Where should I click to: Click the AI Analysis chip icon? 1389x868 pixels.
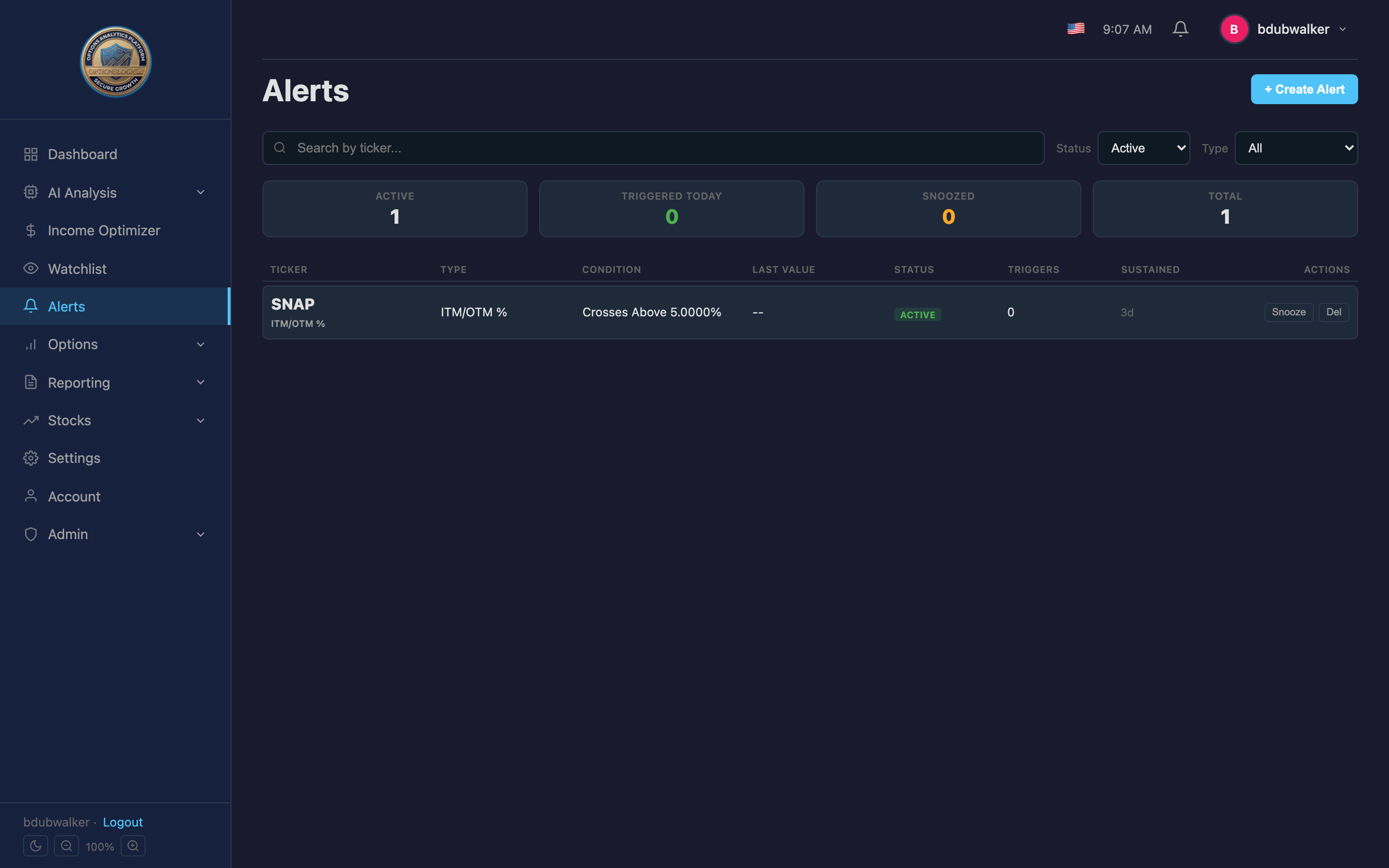click(x=31, y=192)
